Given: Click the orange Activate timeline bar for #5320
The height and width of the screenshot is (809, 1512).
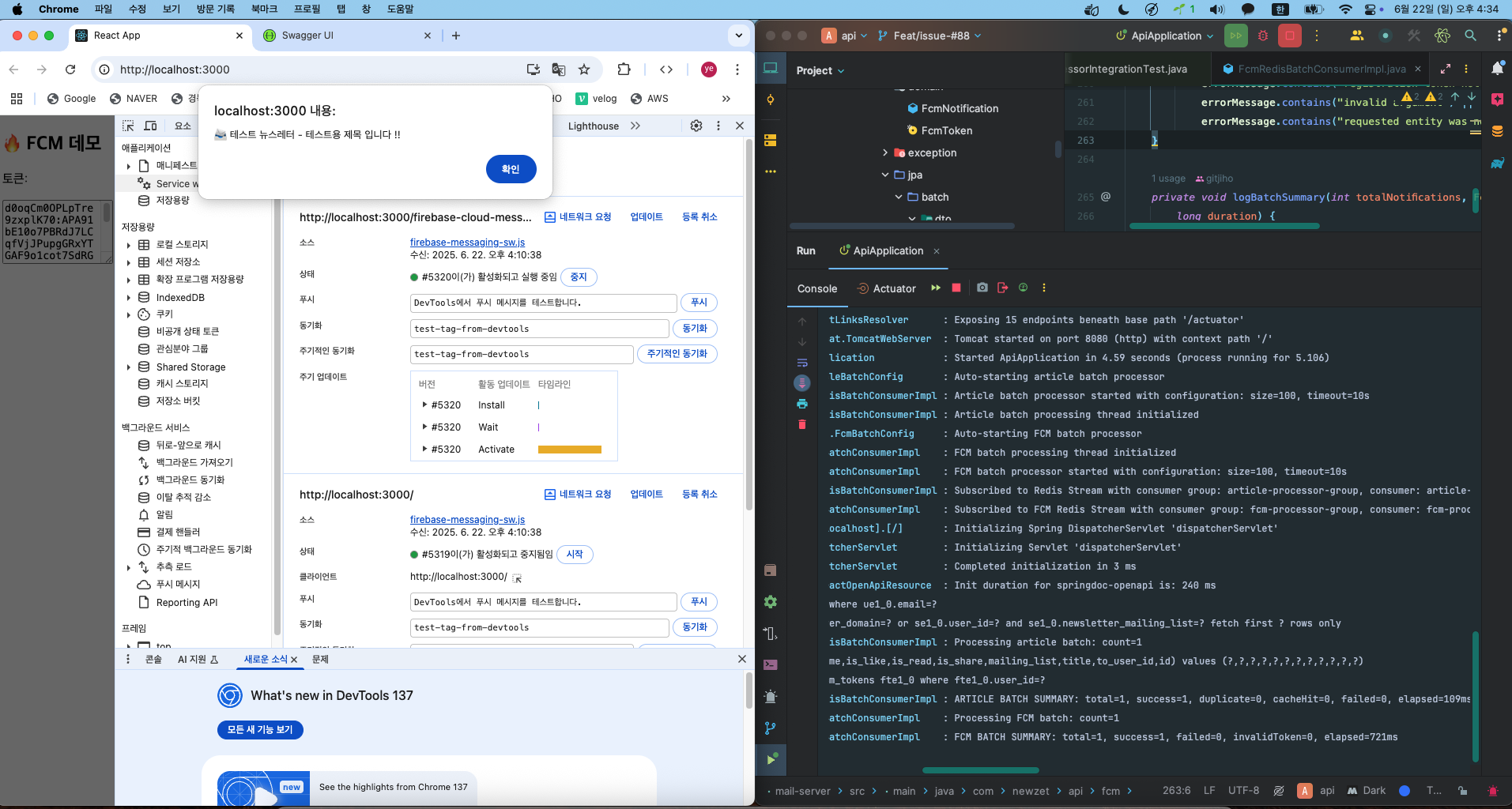Looking at the screenshot, I should click(570, 450).
